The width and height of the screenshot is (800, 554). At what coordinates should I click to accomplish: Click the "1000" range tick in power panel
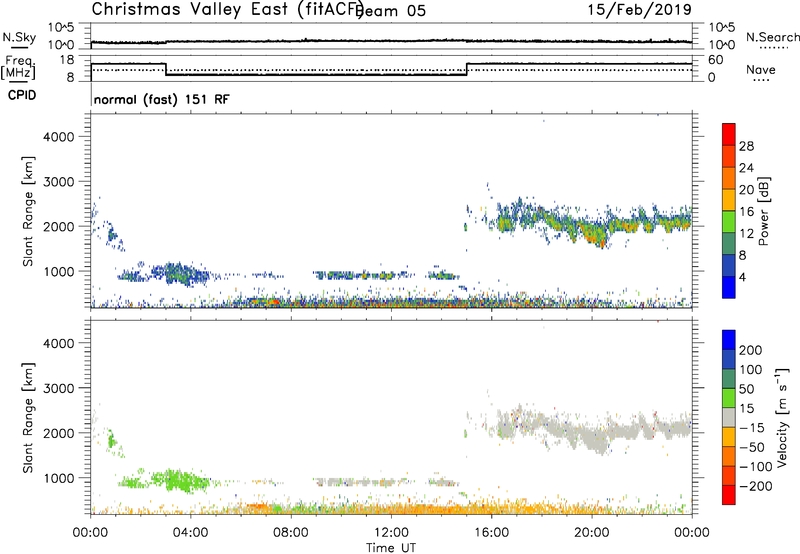pos(59,271)
